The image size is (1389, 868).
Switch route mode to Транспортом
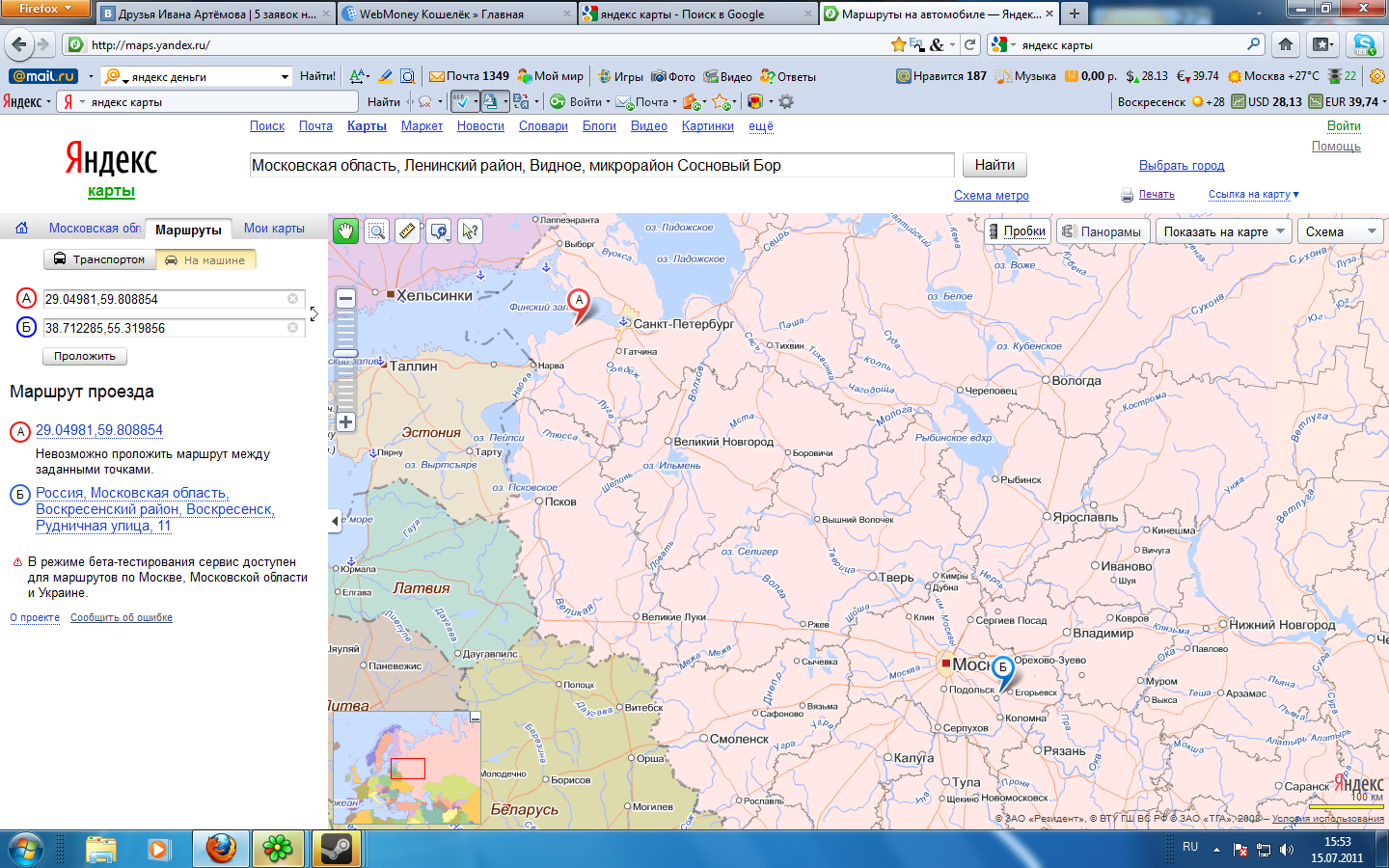tap(99, 259)
